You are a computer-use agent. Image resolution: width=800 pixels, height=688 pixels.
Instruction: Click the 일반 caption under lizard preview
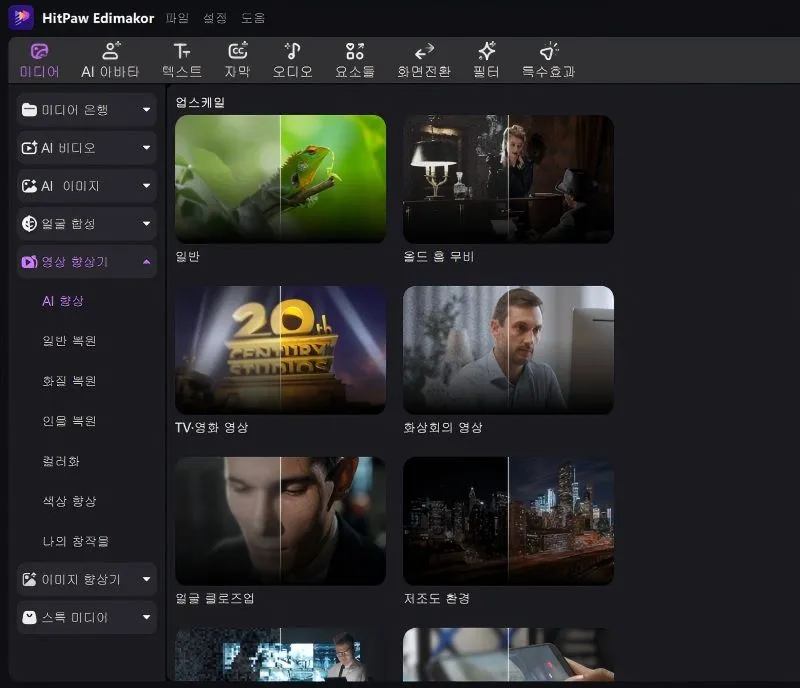tap(187, 256)
